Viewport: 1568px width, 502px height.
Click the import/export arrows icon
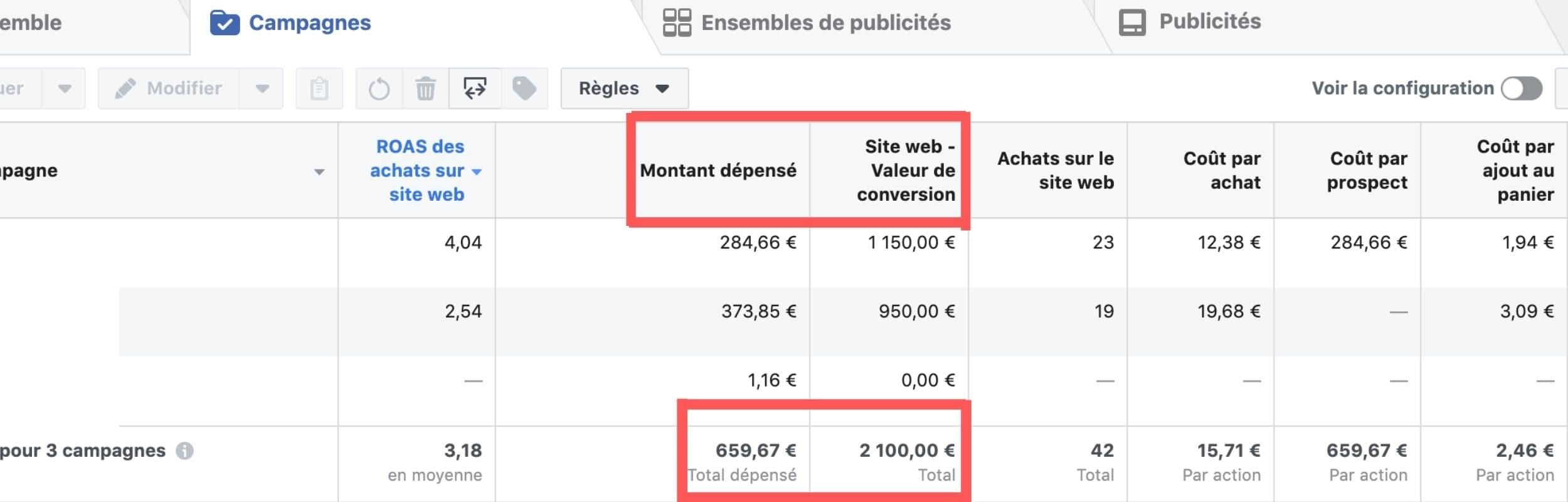coord(475,88)
